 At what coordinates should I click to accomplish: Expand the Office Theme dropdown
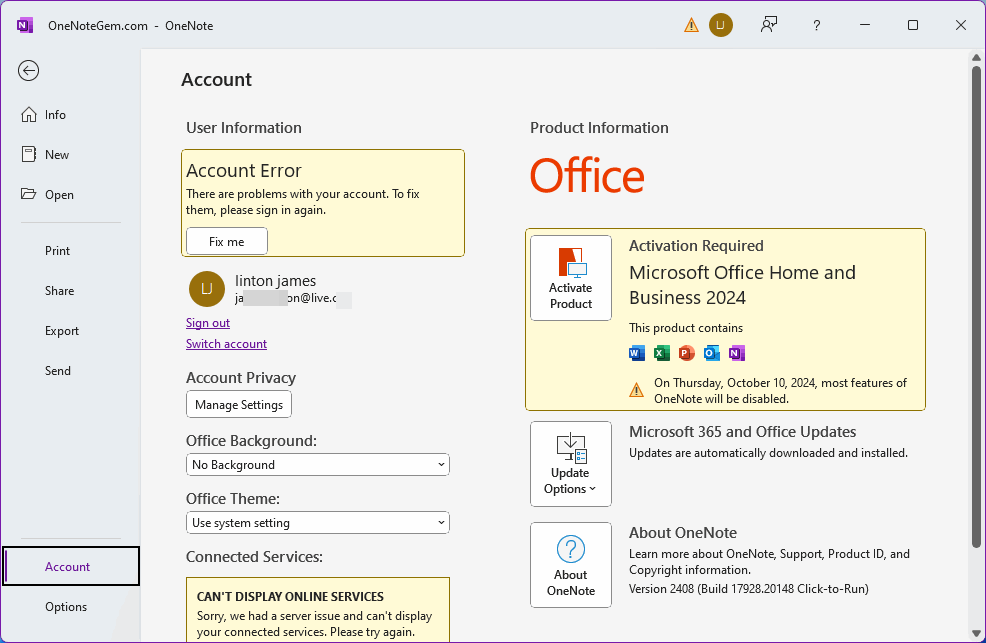[x=318, y=522]
